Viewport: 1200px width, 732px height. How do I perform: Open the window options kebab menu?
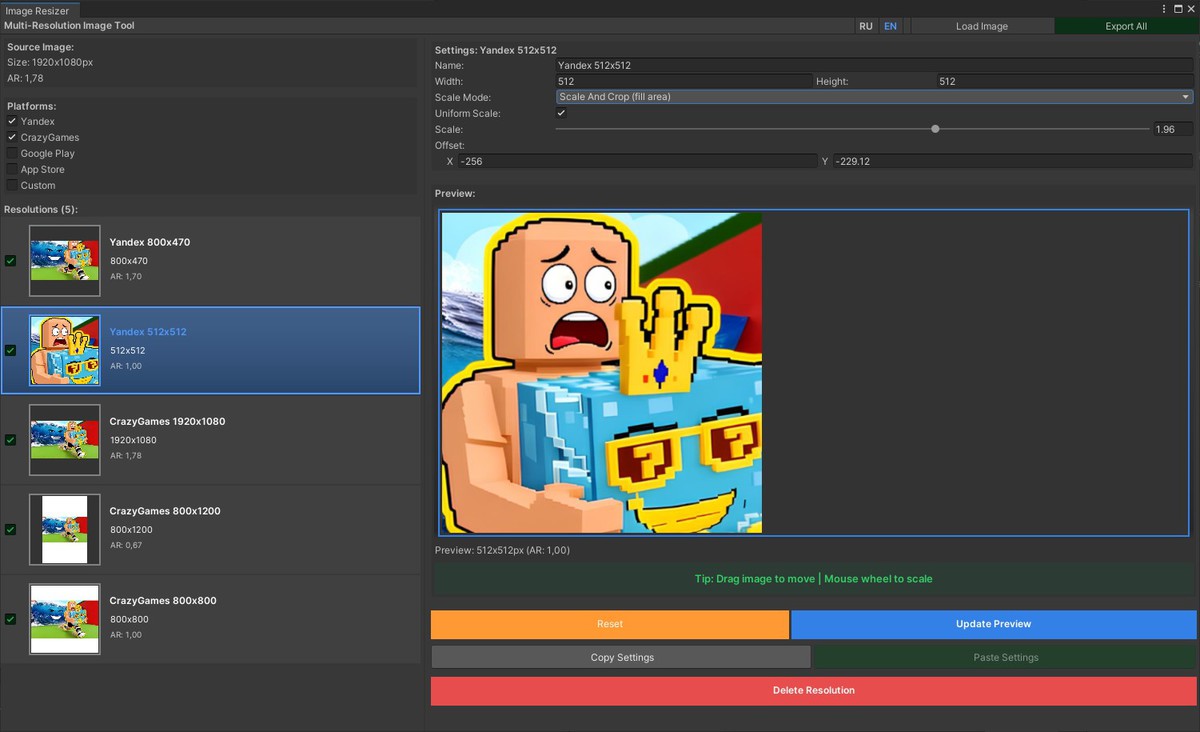[1164, 8]
